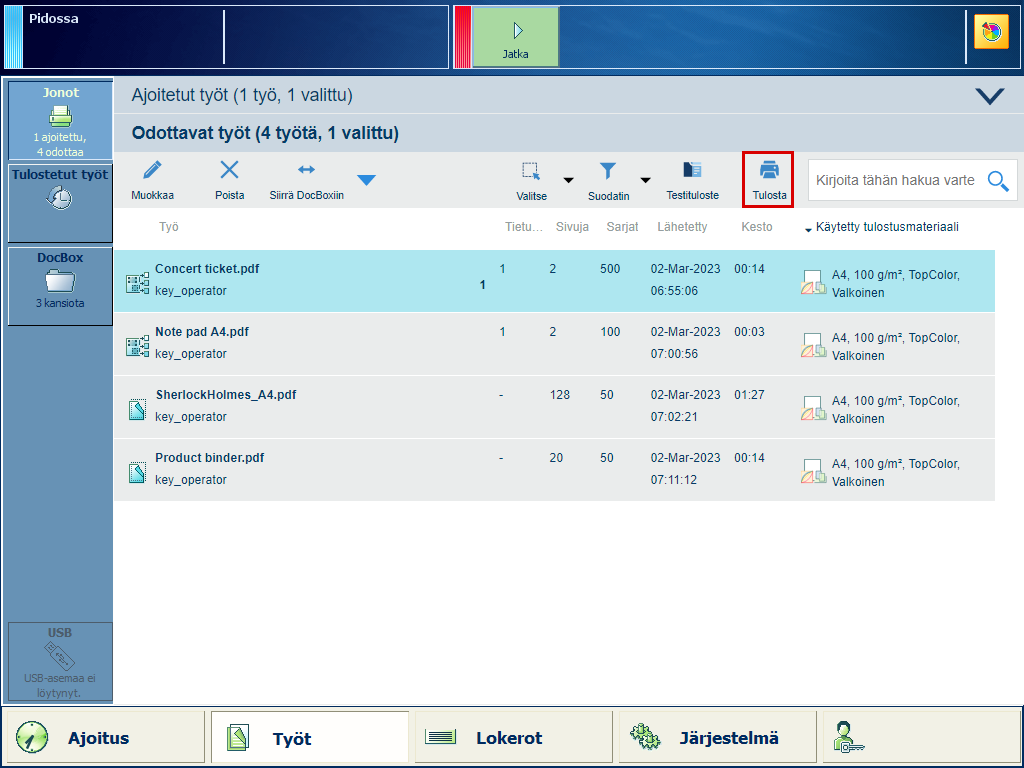Open the Suodatin dropdown arrow
The width and height of the screenshot is (1024, 768).
(645, 180)
